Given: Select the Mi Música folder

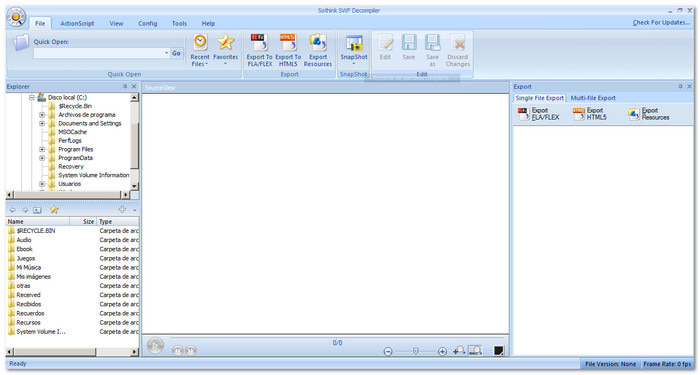Looking at the screenshot, I should 29,267.
